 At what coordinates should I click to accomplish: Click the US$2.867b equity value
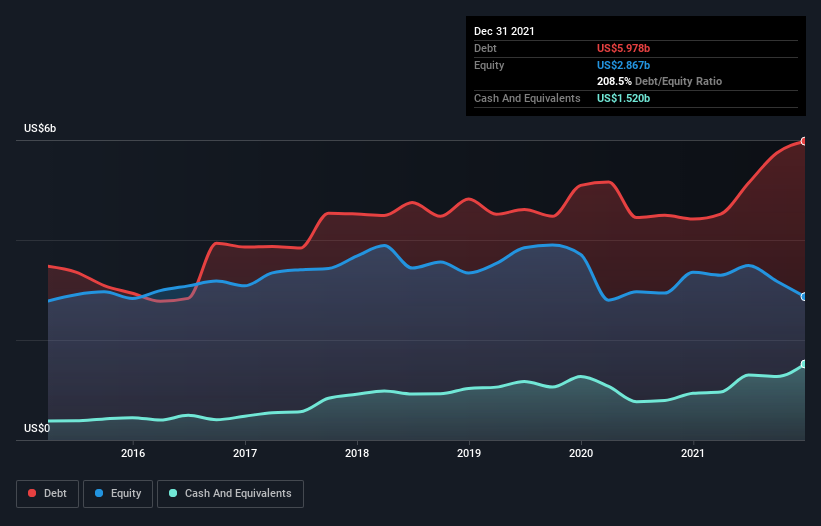coord(623,65)
